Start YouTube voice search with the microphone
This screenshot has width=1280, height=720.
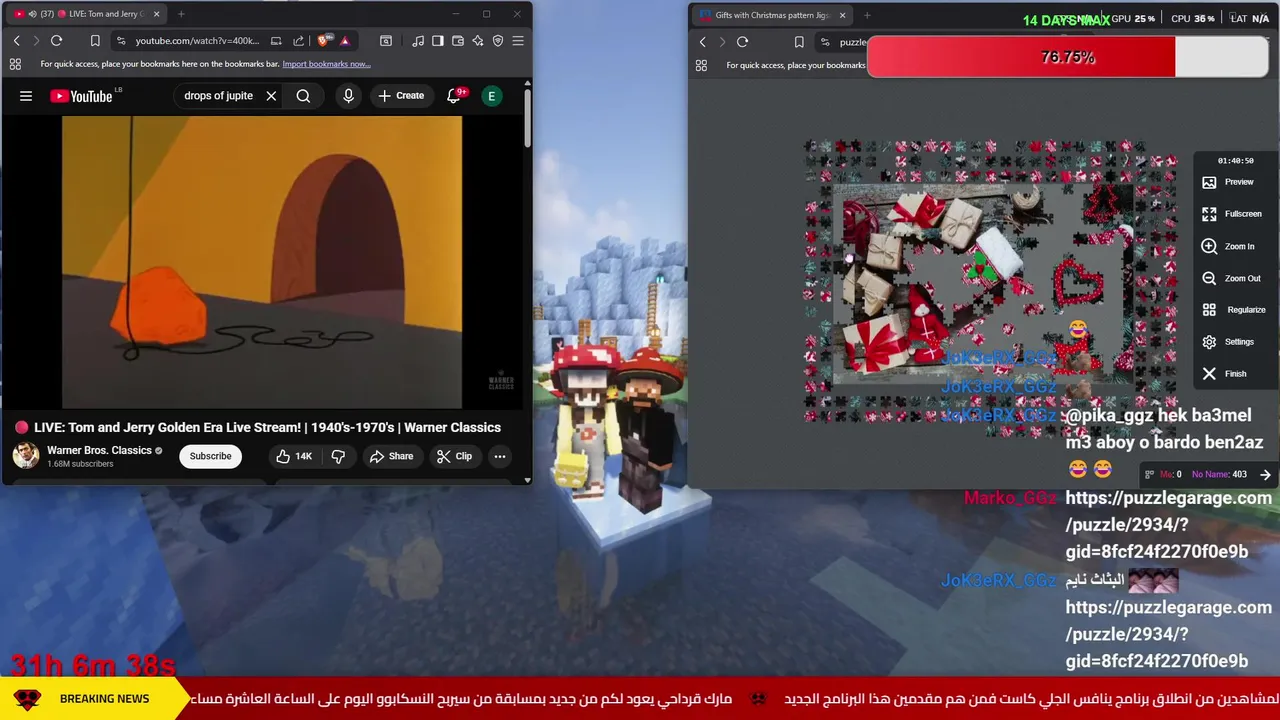tap(348, 96)
